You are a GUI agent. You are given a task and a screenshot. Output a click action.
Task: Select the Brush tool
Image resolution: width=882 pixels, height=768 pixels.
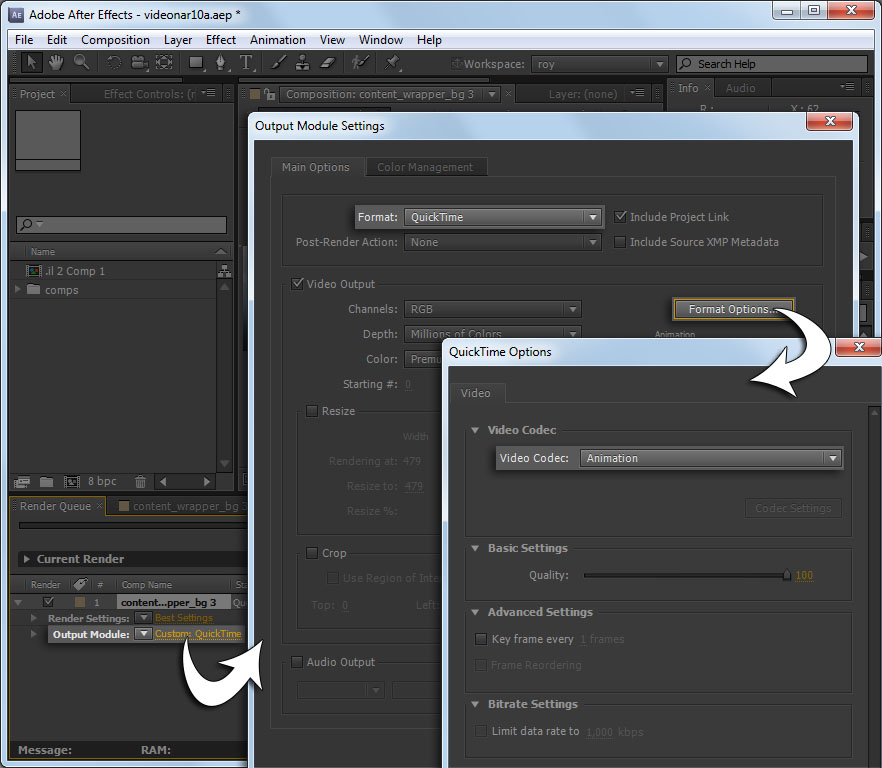tap(278, 62)
